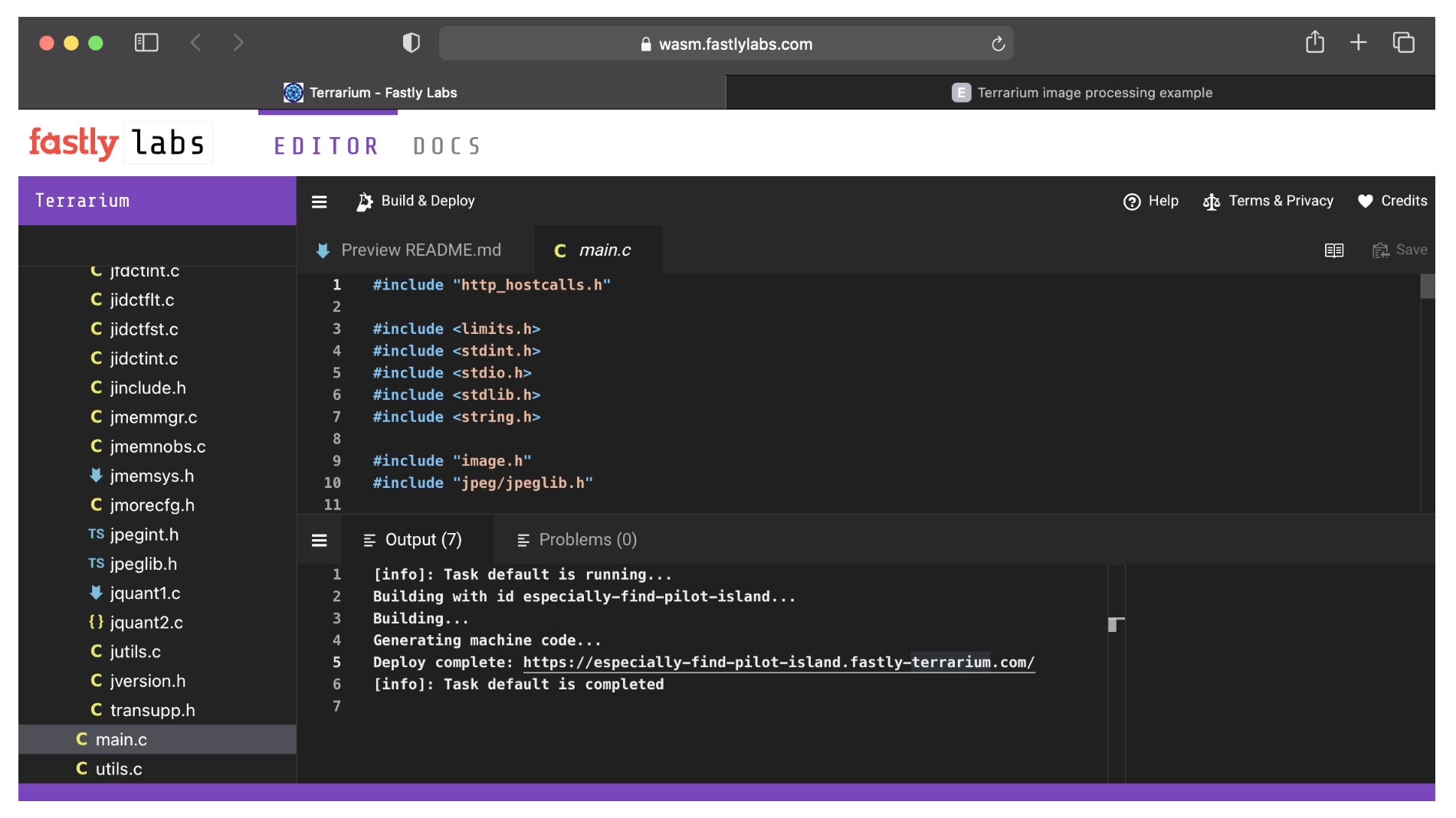1456x818 pixels.
Task: Open the deployed especially-find-pilot-island URL
Action: [779, 663]
